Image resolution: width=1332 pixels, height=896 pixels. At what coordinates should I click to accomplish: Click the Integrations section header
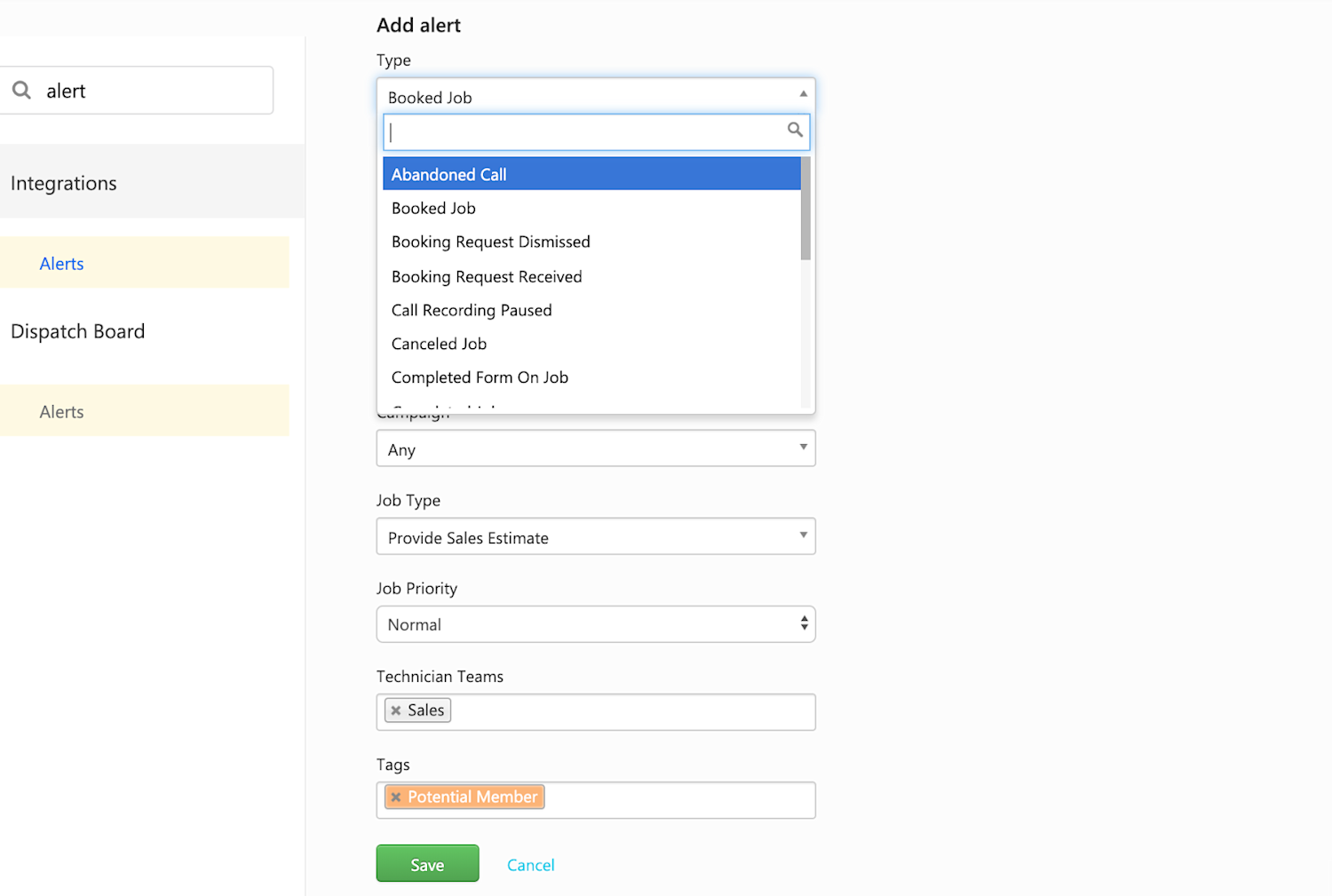tap(63, 183)
